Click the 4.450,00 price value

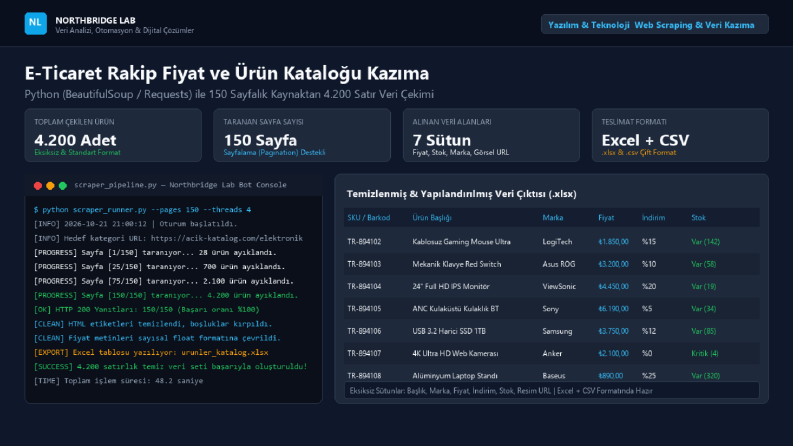pos(613,286)
